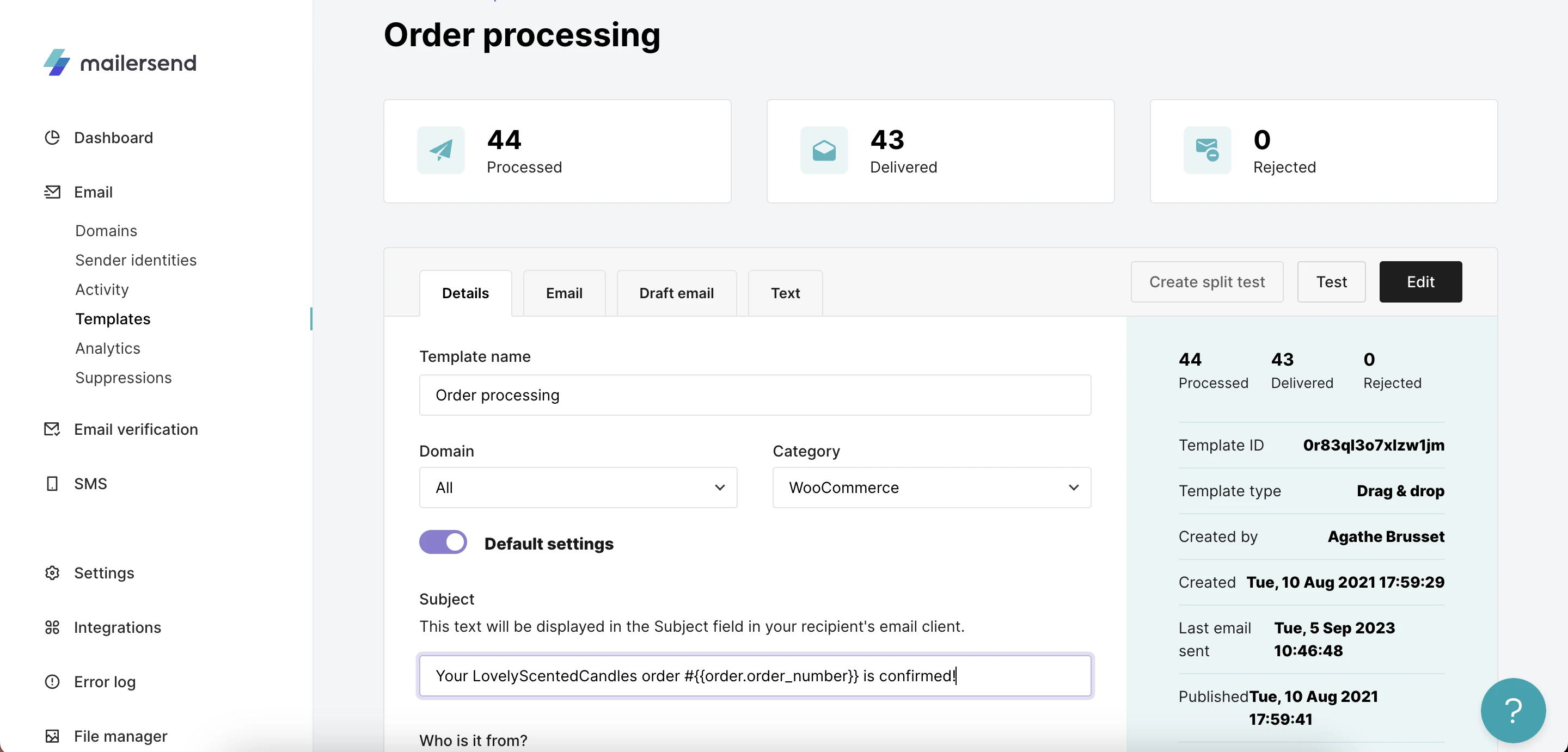
Task: Open Settings via the gear icon
Action: coord(52,573)
